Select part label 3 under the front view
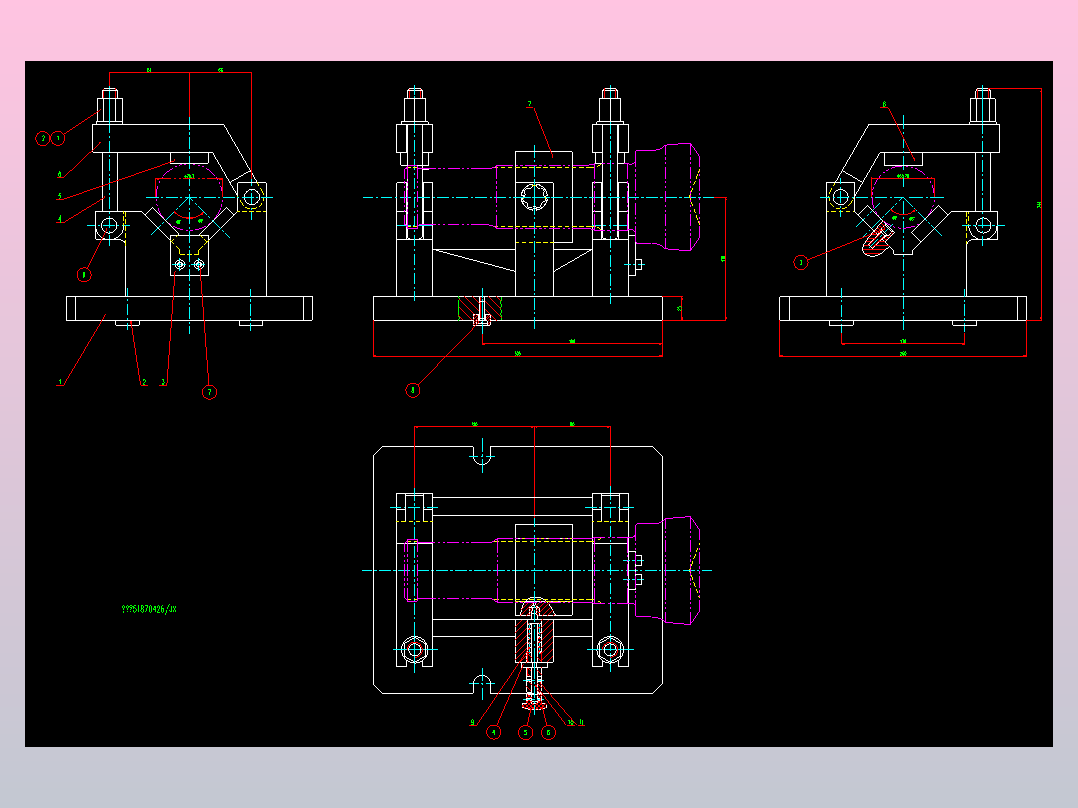Image resolution: width=1078 pixels, height=808 pixels. tap(163, 382)
